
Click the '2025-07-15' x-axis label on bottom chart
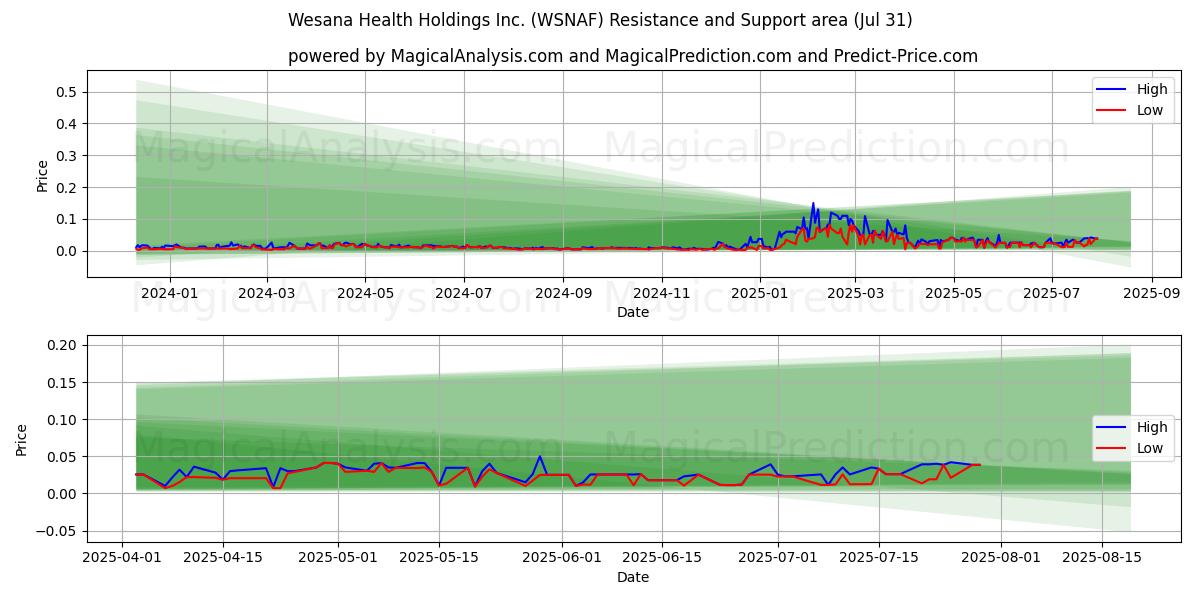(x=877, y=558)
